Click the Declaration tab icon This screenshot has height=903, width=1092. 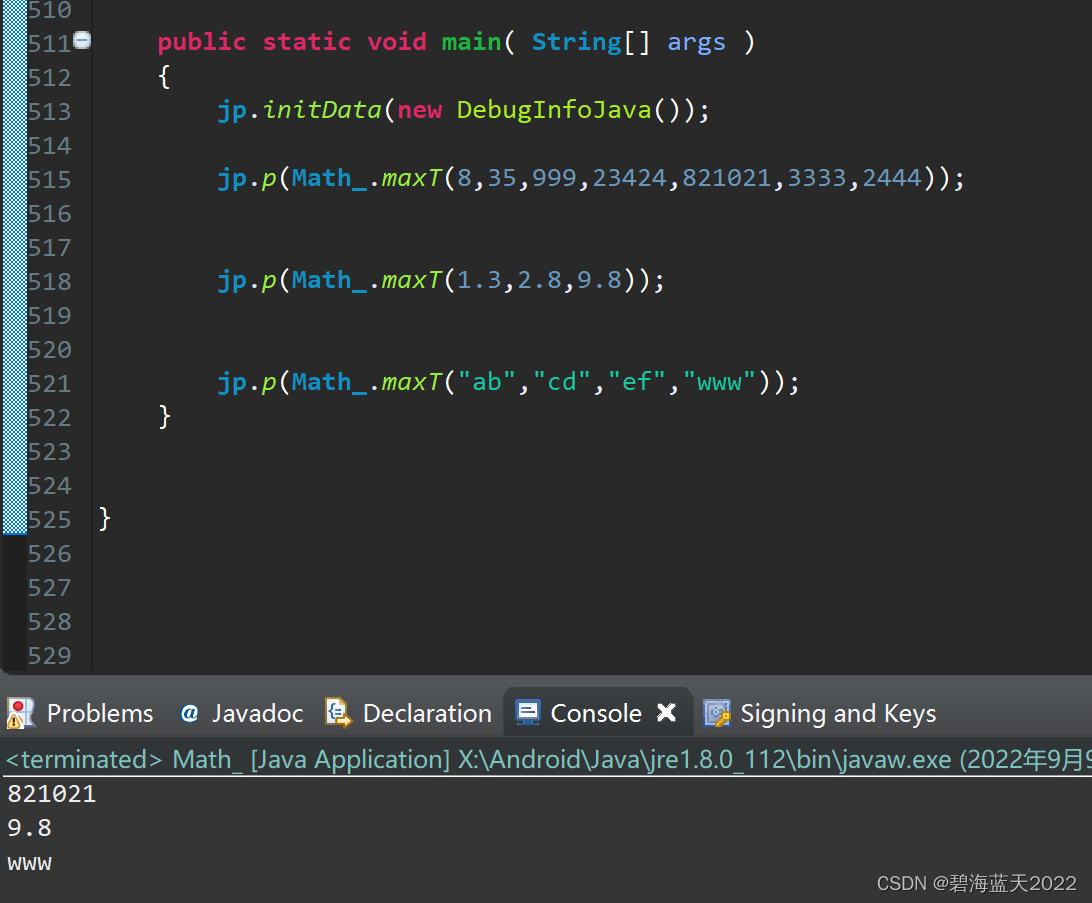338,713
